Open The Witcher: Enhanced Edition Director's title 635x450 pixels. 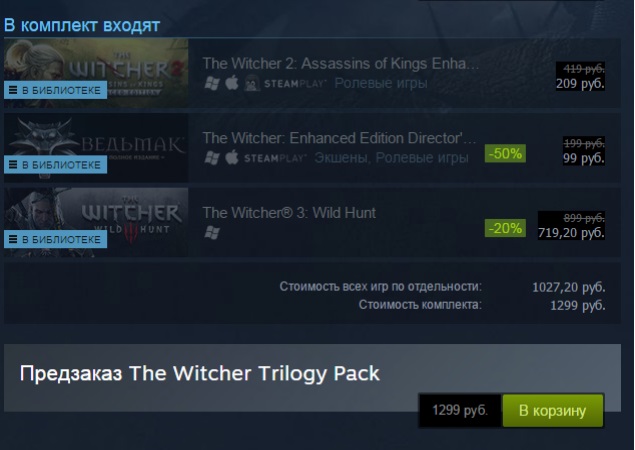tap(339, 138)
